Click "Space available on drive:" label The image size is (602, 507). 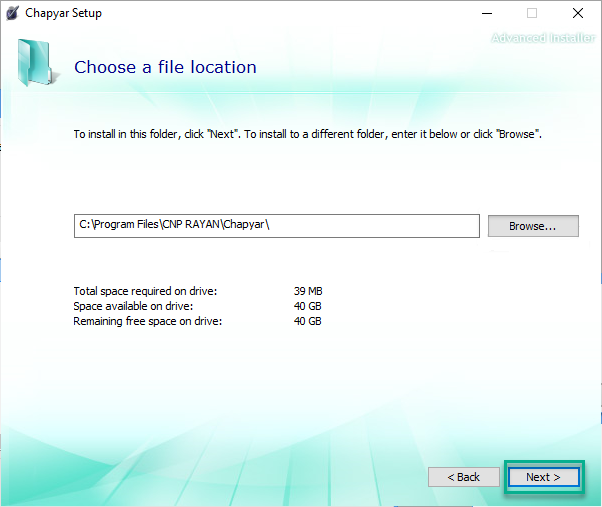133,306
